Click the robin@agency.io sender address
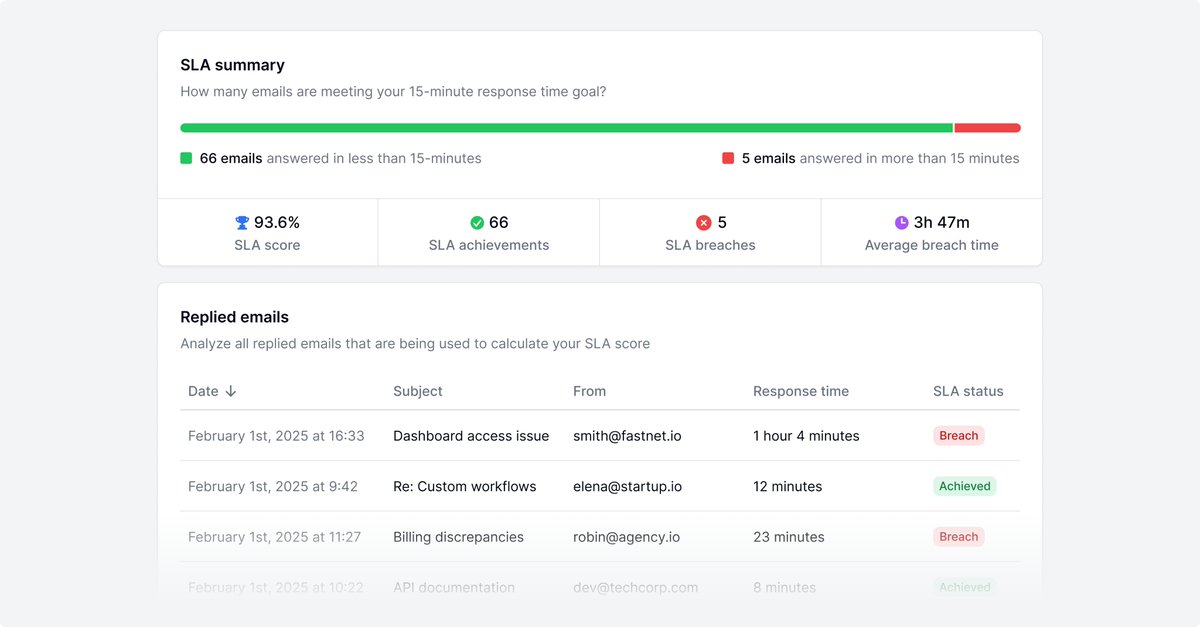This screenshot has height=627, width=1200. tap(626, 537)
